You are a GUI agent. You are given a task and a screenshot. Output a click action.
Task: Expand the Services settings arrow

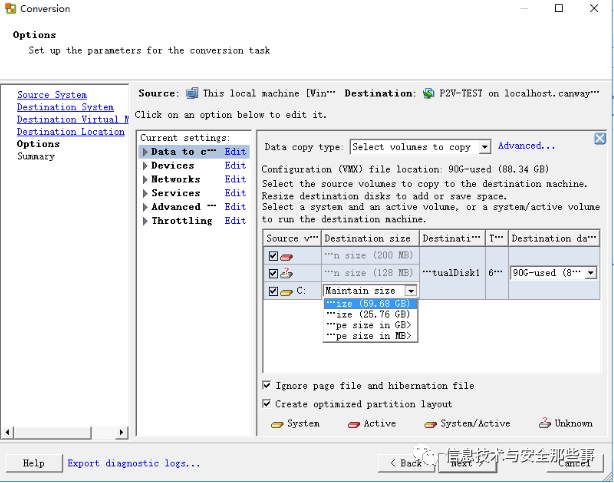145,193
